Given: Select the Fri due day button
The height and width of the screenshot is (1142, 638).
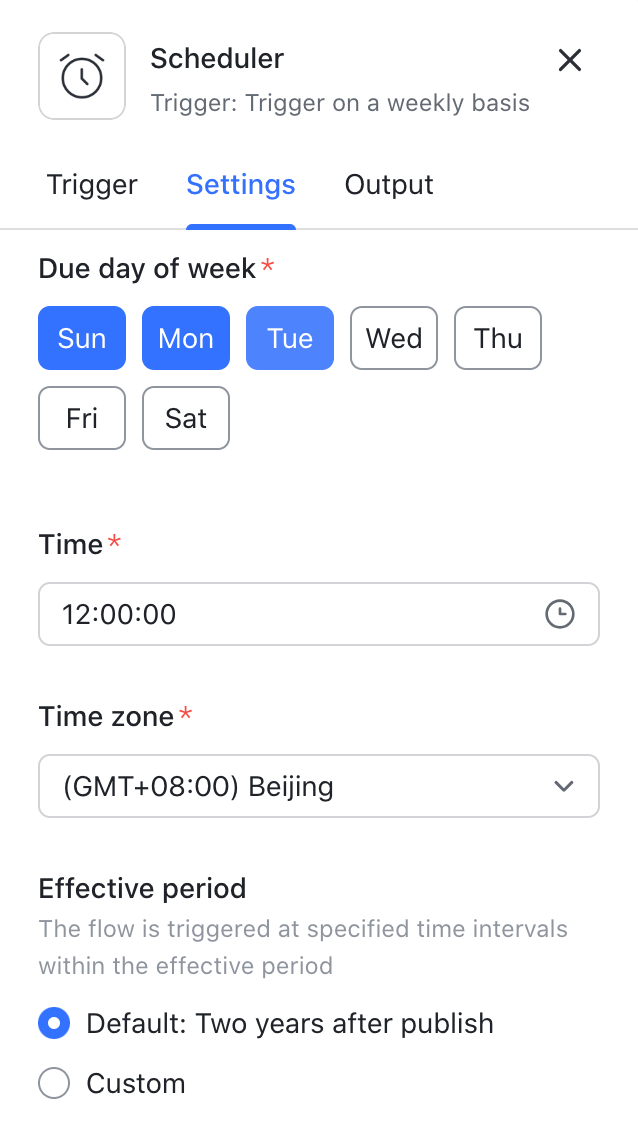Looking at the screenshot, I should 81,418.
